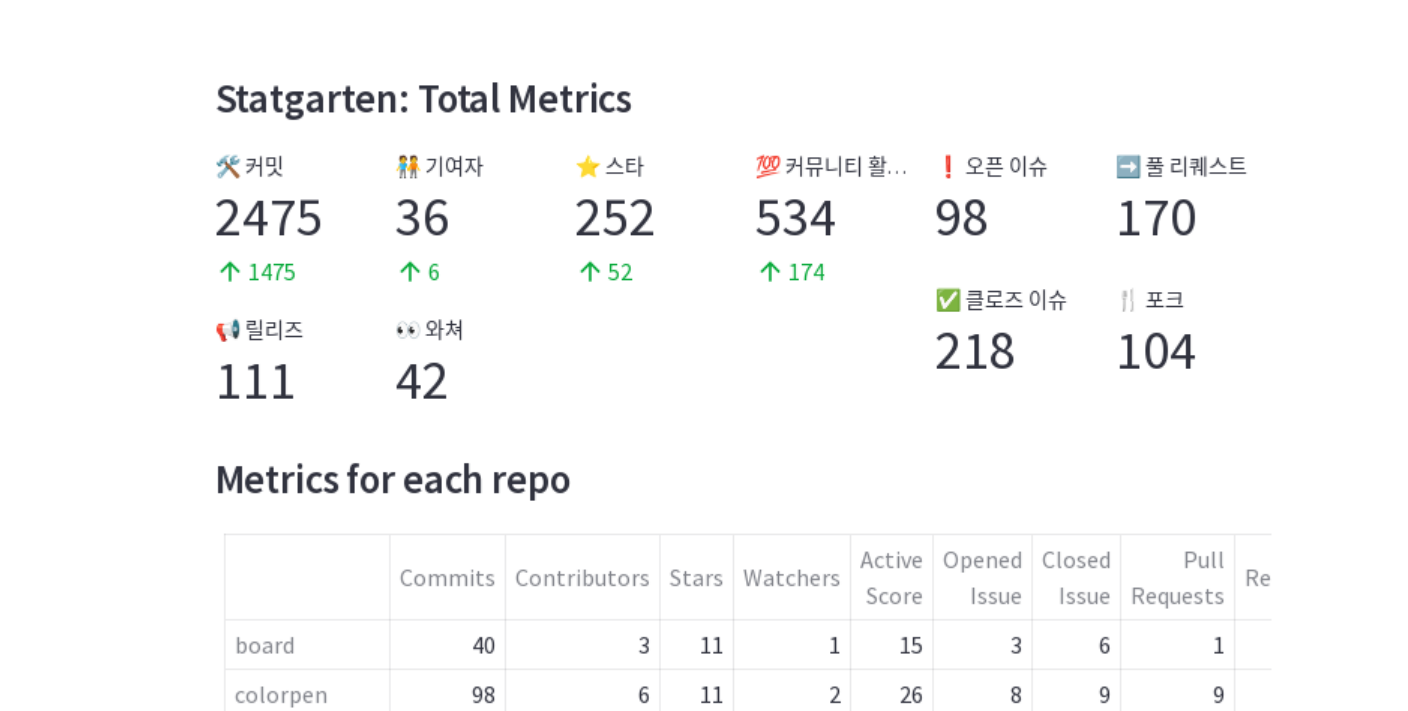Click the green 1475 commit increase indicator

[257, 272]
